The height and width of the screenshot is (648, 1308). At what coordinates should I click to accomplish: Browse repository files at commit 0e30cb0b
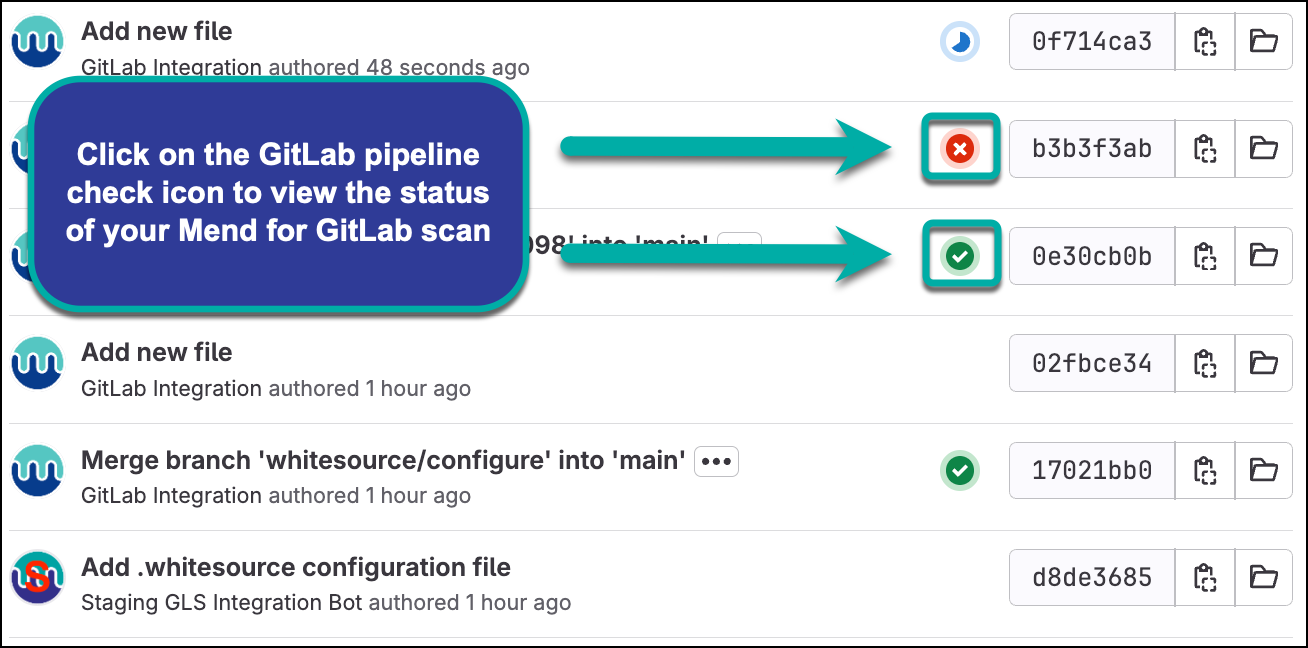[x=1264, y=257]
